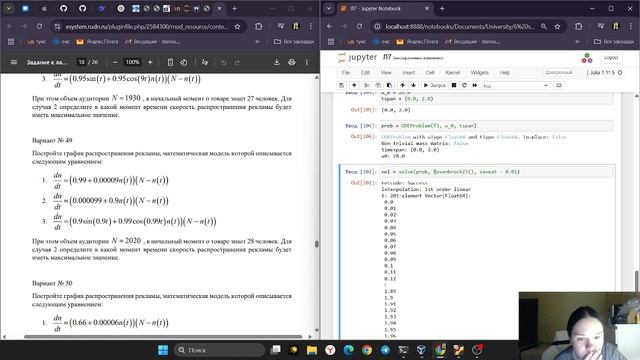Copy the selected Jupyter cell
Image resolution: width=640 pixels, height=360 pixels.
[x=378, y=85]
